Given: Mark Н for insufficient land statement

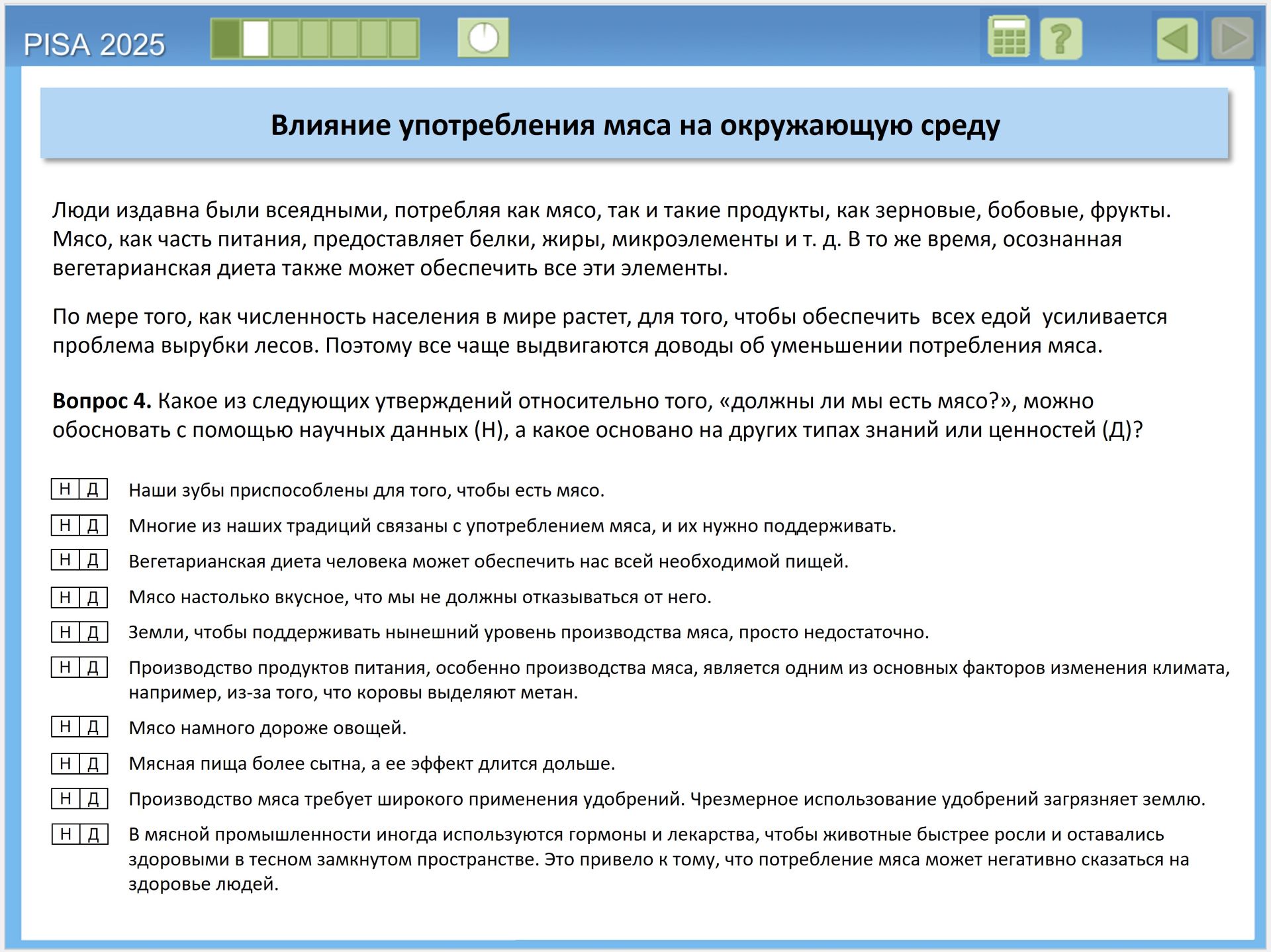Looking at the screenshot, I should (65, 632).
